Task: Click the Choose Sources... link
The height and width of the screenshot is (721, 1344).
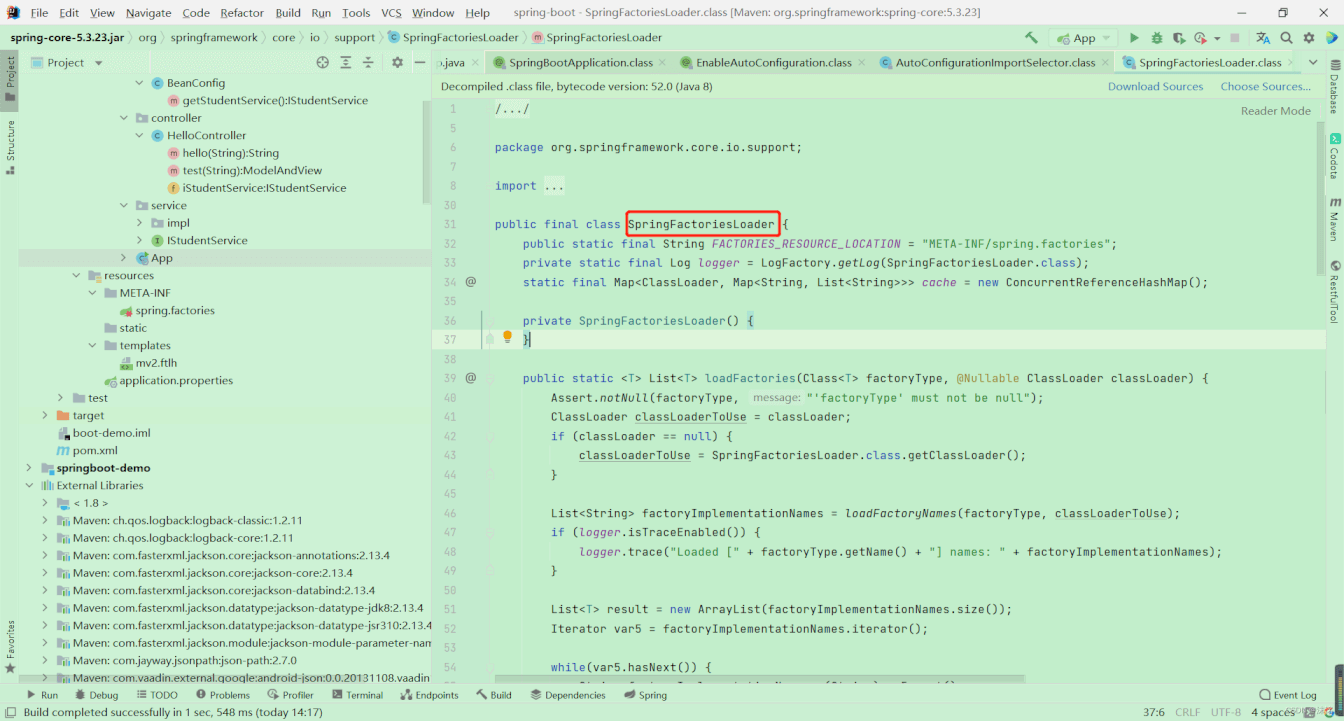Action: pos(1265,87)
